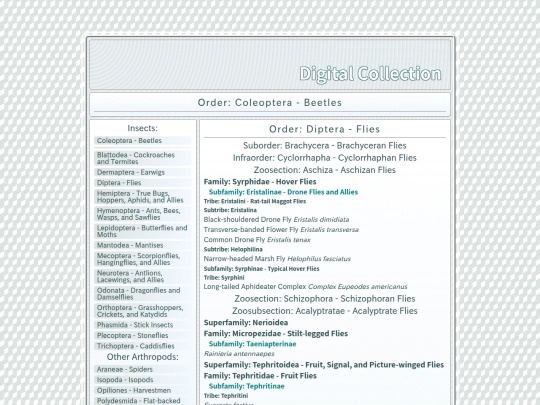Open Blattodea - Cockroaches and Termites
The image size is (540, 405).
click(x=143, y=158)
